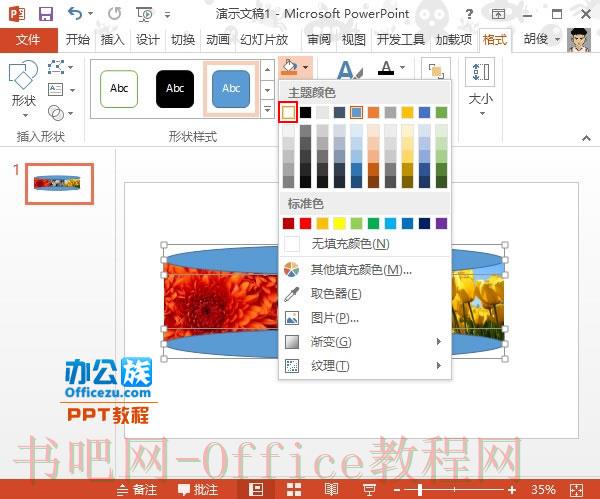Select standard red color swatch
Image resolution: width=600 pixels, height=499 pixels.
click(305, 223)
